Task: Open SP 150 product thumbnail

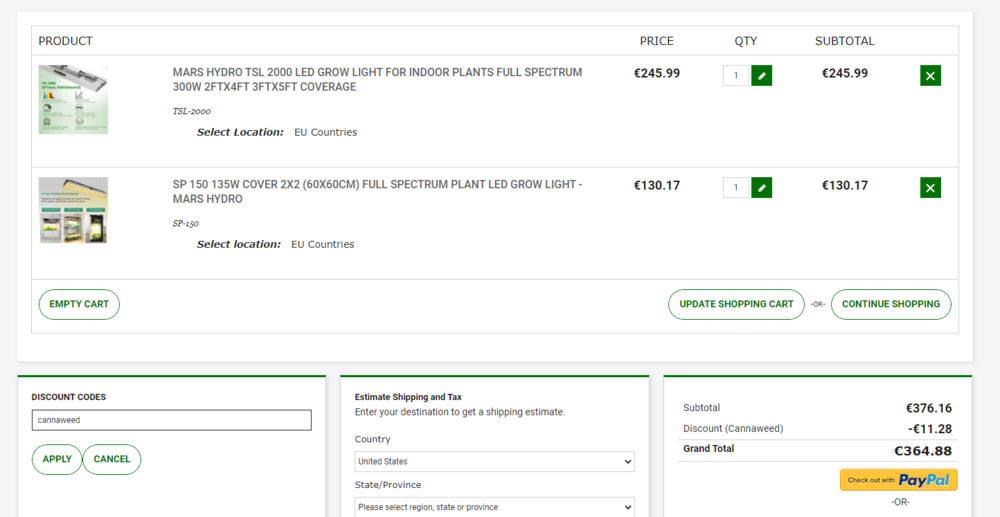Action: click(73, 210)
